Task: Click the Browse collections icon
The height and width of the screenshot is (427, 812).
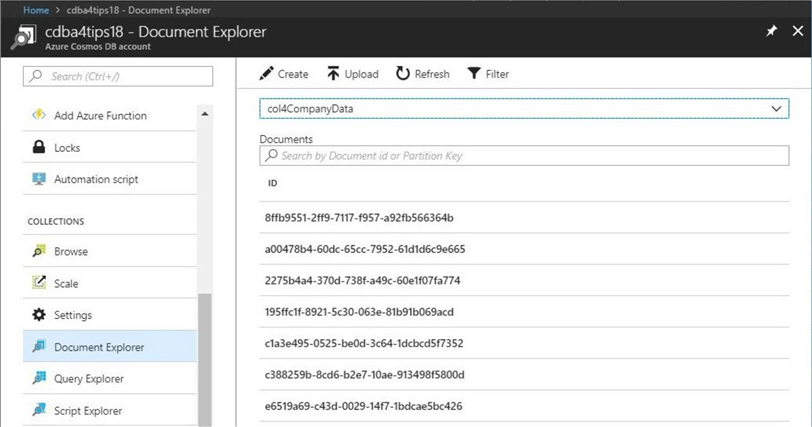Action: [x=39, y=251]
